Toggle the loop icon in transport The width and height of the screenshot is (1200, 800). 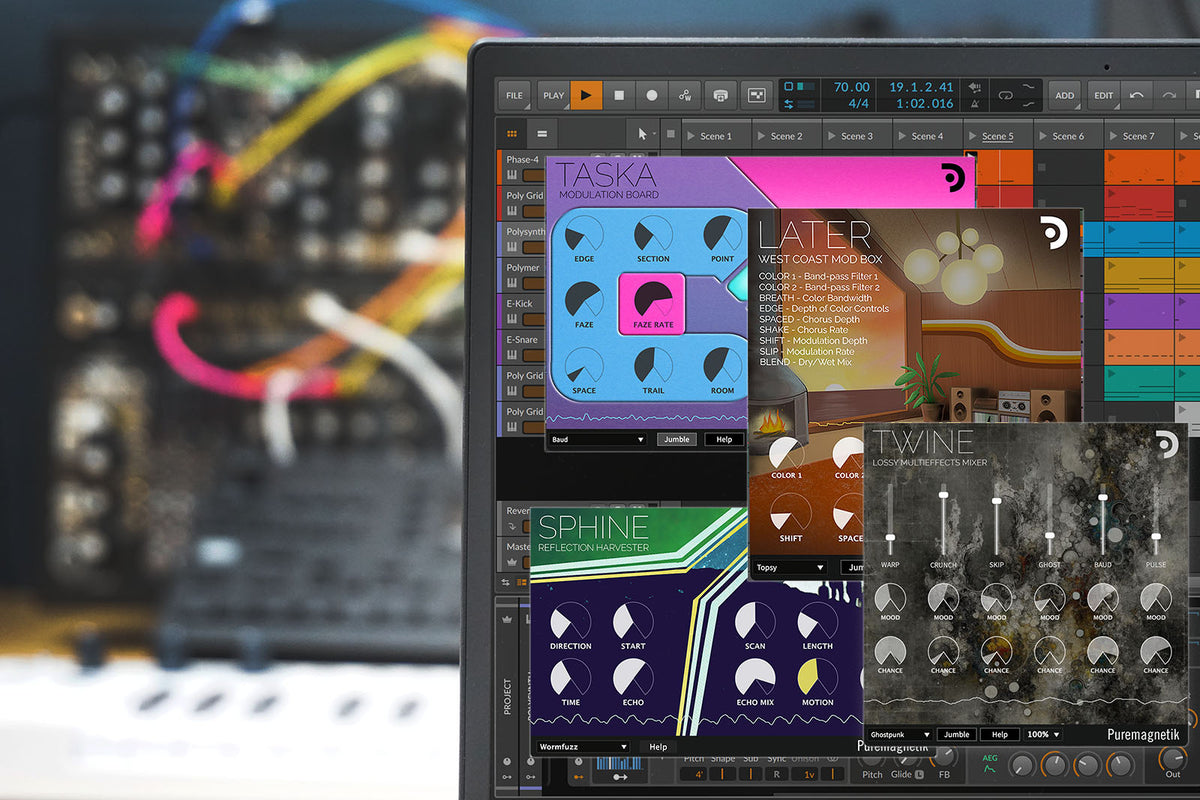tap(1005, 96)
